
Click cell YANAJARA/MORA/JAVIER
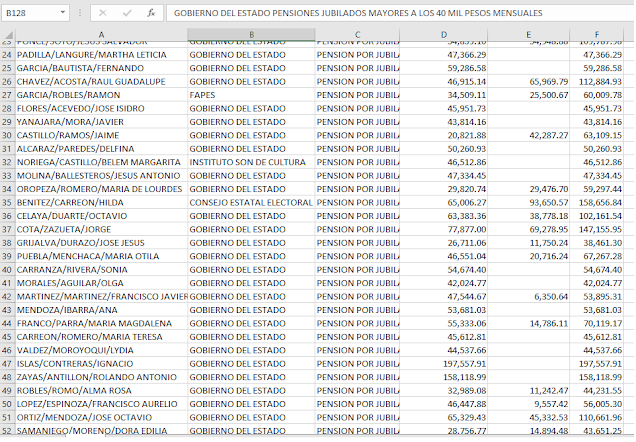click(x=101, y=122)
